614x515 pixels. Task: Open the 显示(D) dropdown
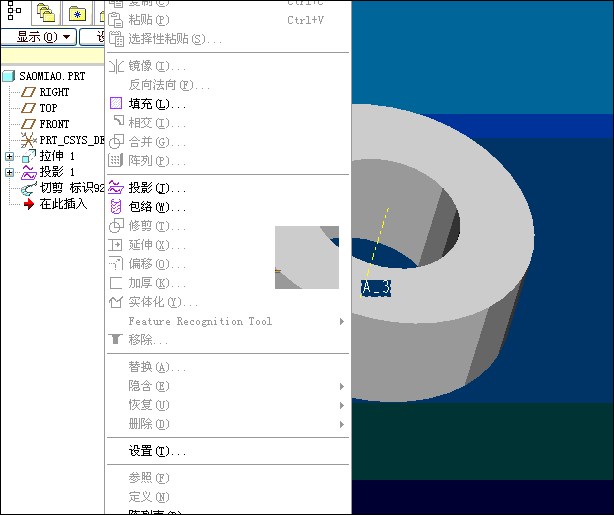[39, 37]
